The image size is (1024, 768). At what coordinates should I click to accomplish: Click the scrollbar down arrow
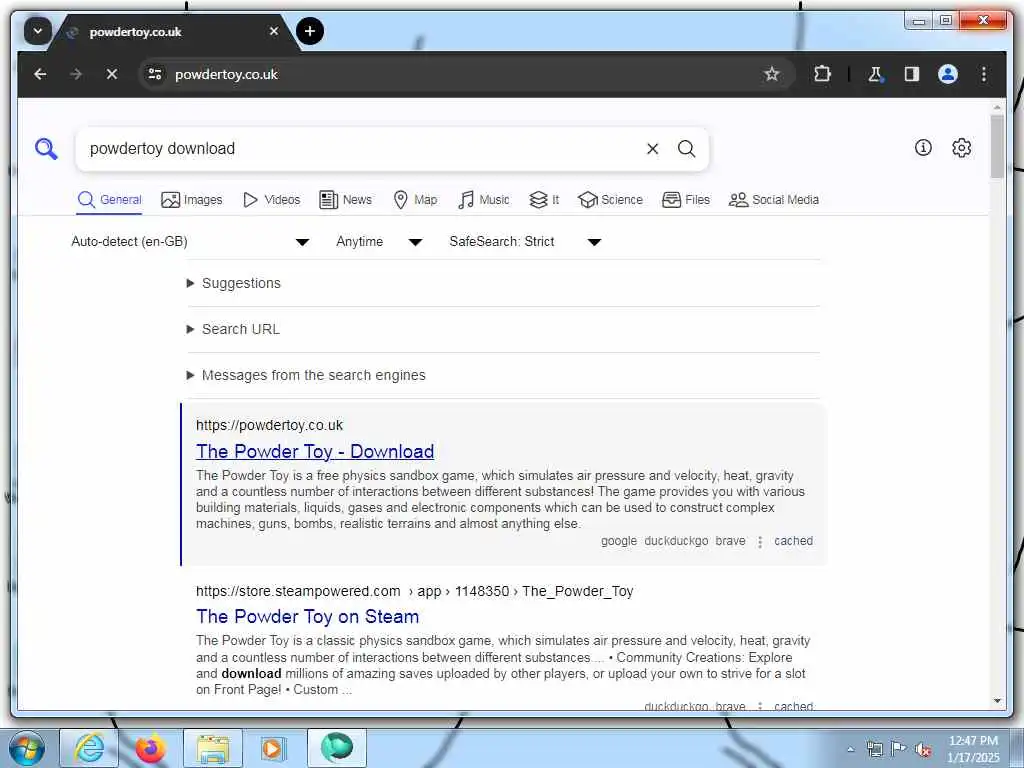tap(997, 701)
